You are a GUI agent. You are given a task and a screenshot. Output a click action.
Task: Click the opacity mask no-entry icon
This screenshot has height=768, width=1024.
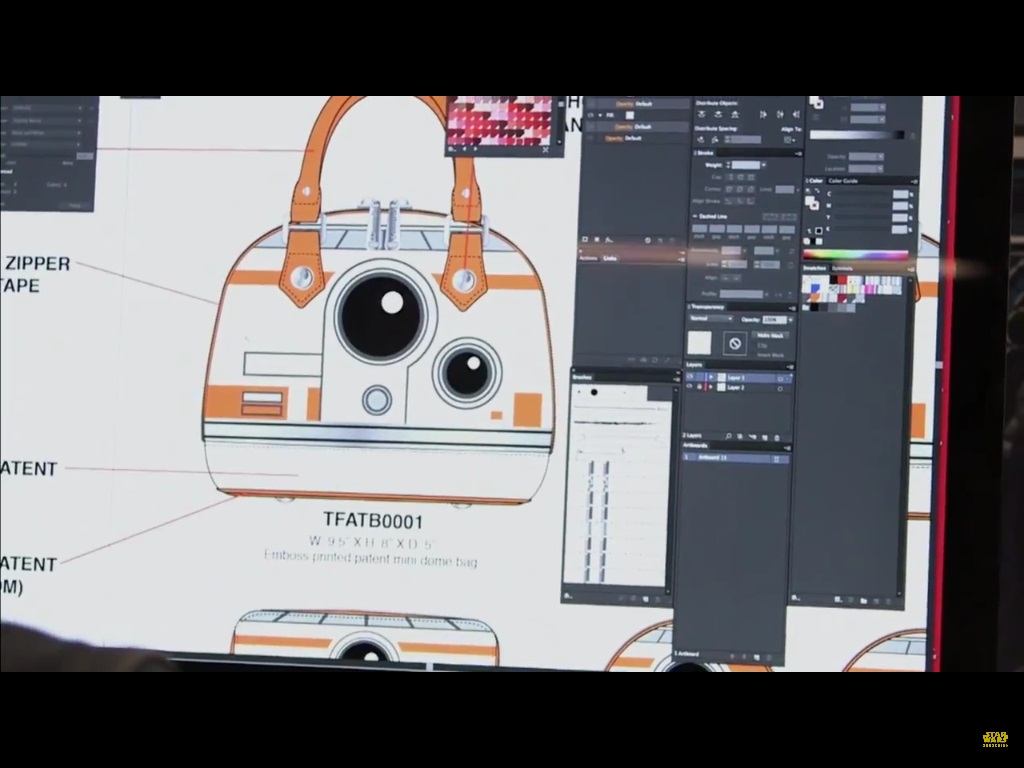735,343
